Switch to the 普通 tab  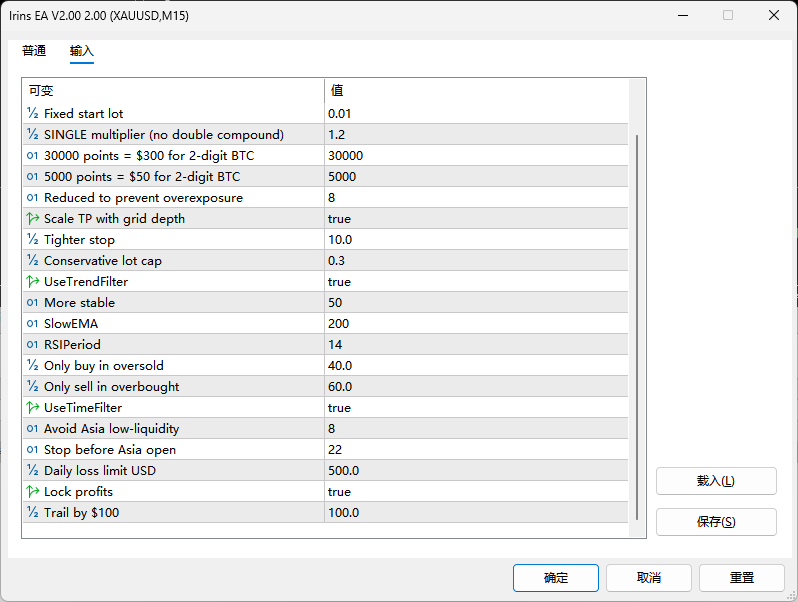coord(34,51)
